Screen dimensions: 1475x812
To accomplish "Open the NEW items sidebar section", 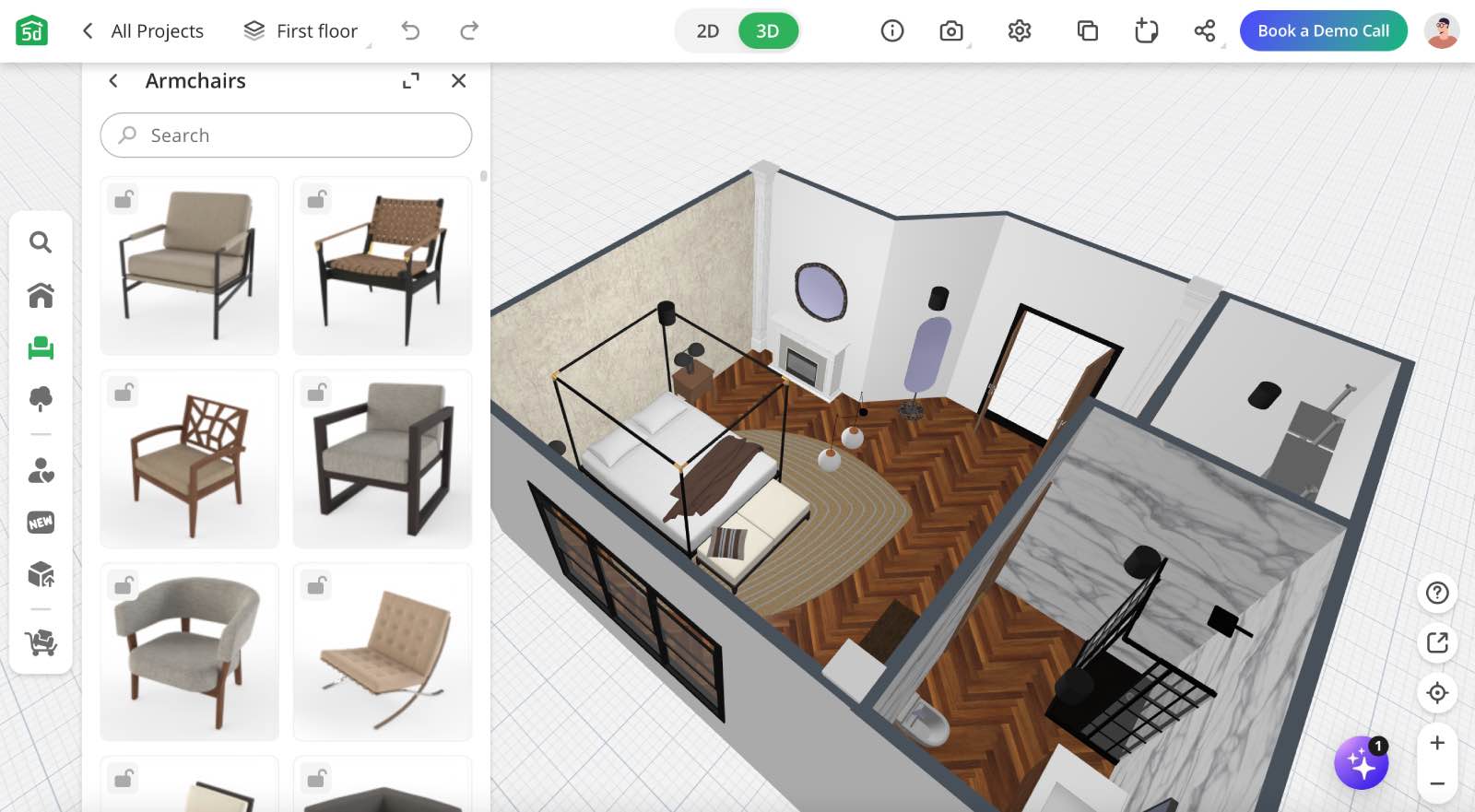I will (x=41, y=523).
